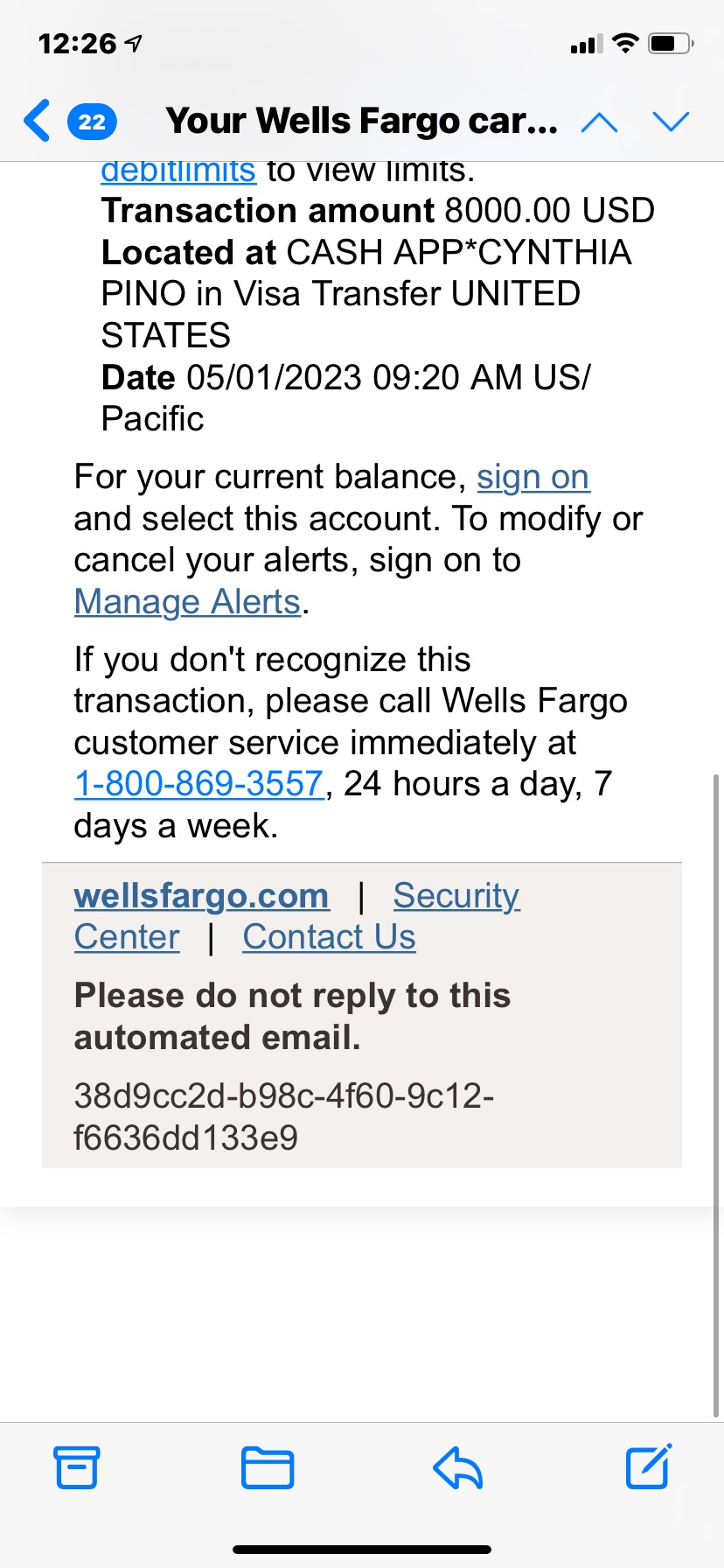Tap the battery indicator in status bar
The width and height of the screenshot is (724, 1568).
(671, 43)
